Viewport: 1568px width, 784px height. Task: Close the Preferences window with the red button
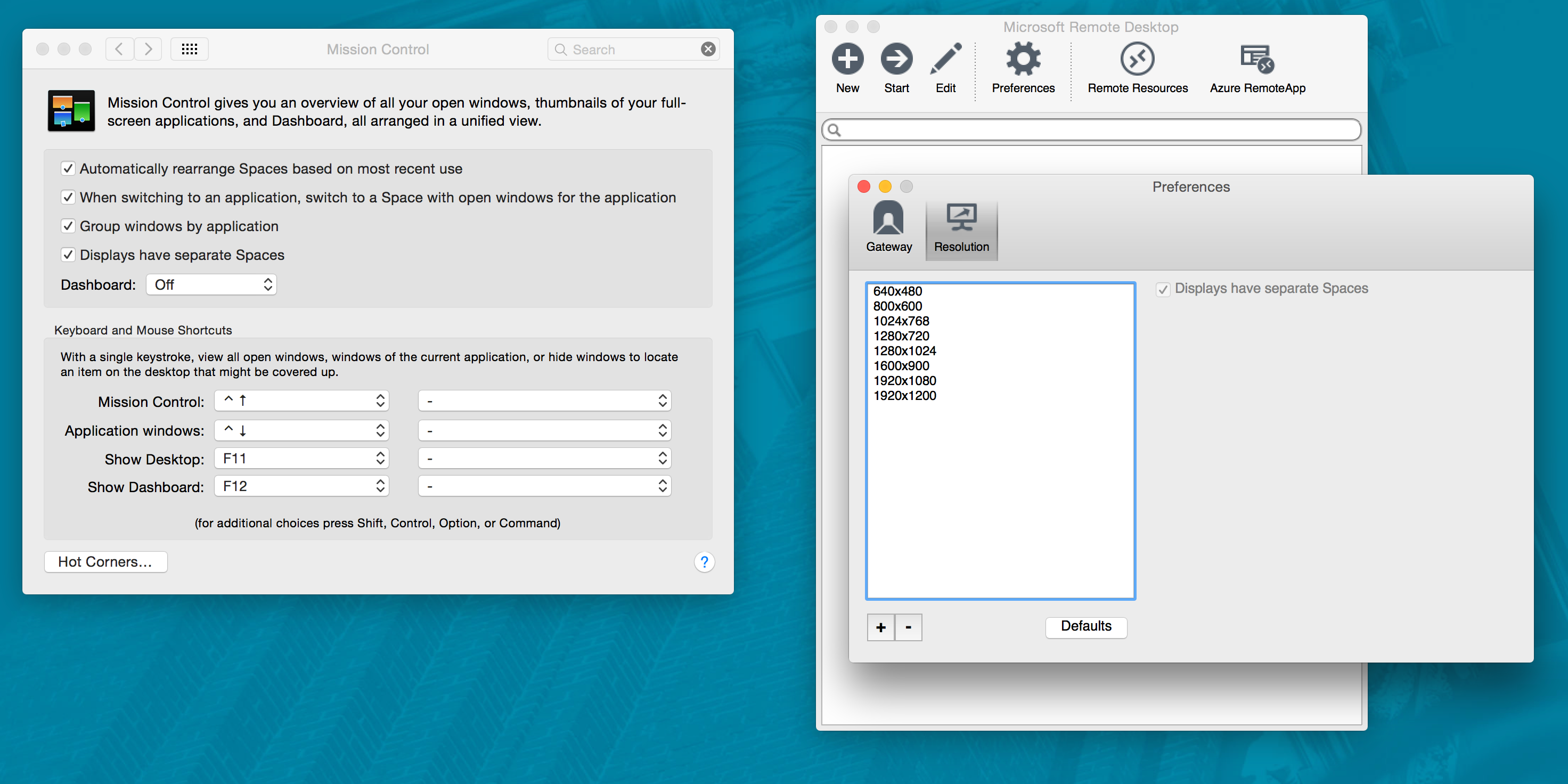(864, 186)
